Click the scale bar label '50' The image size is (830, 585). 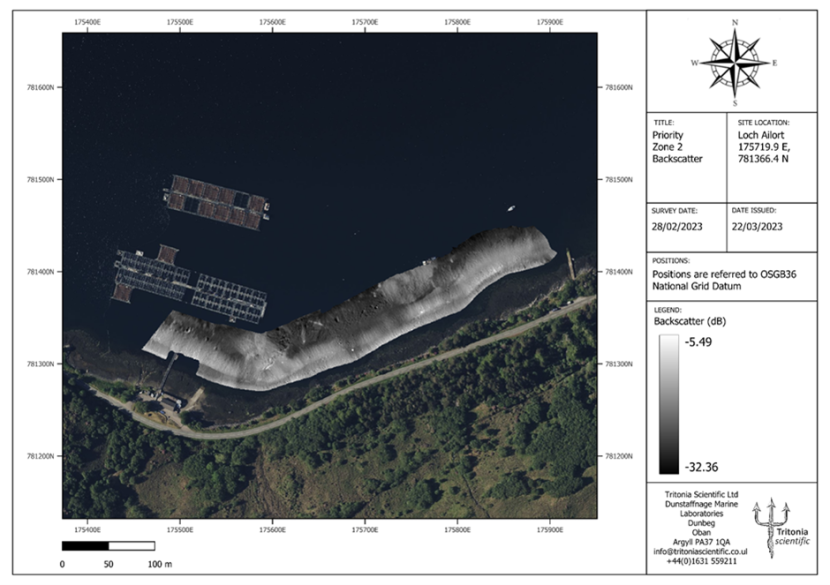tap(109, 564)
